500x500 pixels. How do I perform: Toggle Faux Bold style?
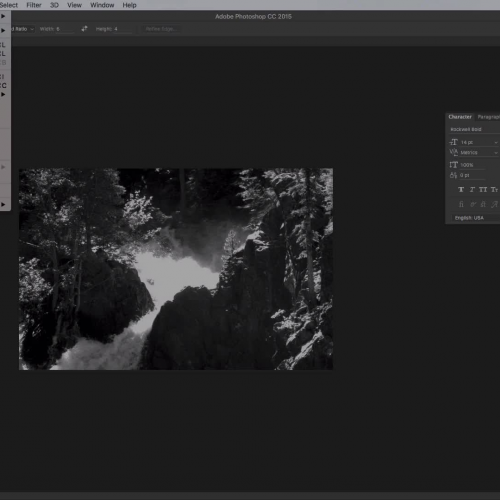(x=461, y=190)
